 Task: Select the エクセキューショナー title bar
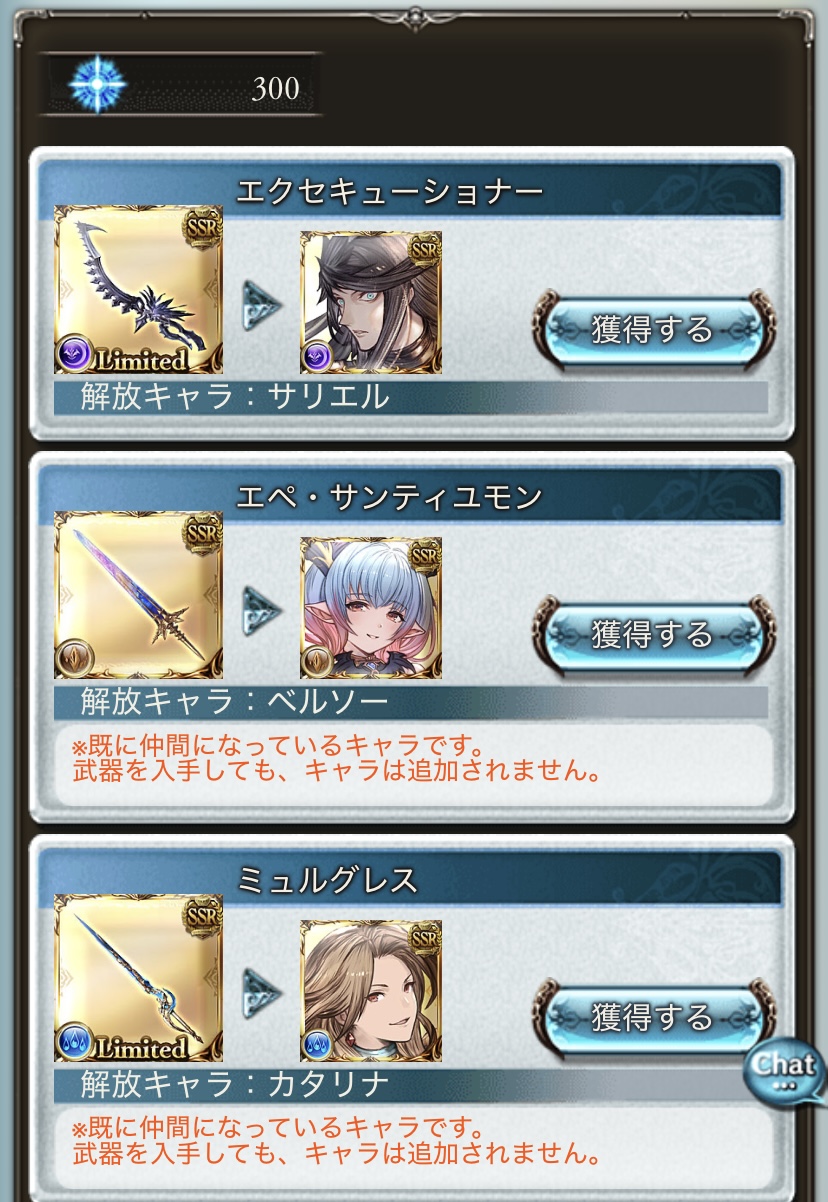pyautogui.click(x=410, y=187)
